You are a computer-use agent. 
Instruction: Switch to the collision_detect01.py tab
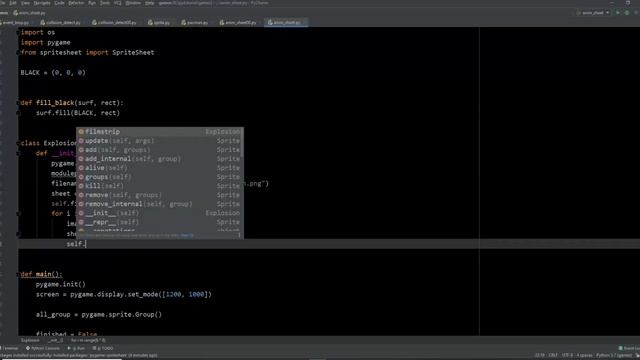pyautogui.click(x=115, y=22)
